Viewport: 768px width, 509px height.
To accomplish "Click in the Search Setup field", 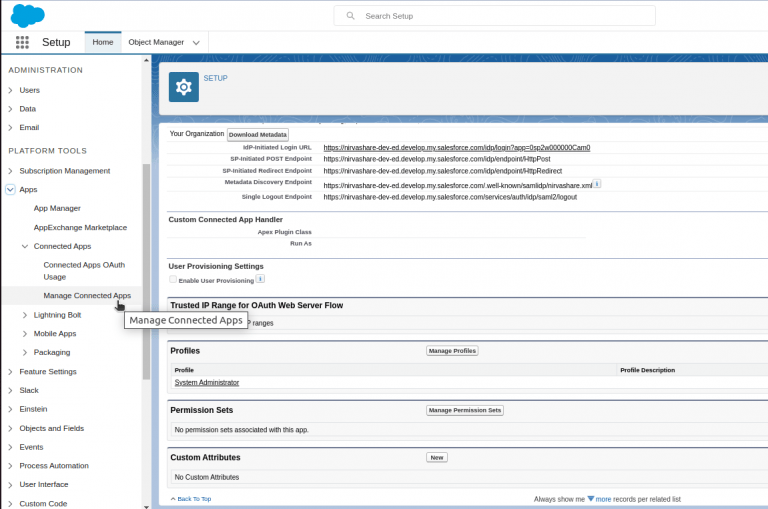I will (x=495, y=16).
